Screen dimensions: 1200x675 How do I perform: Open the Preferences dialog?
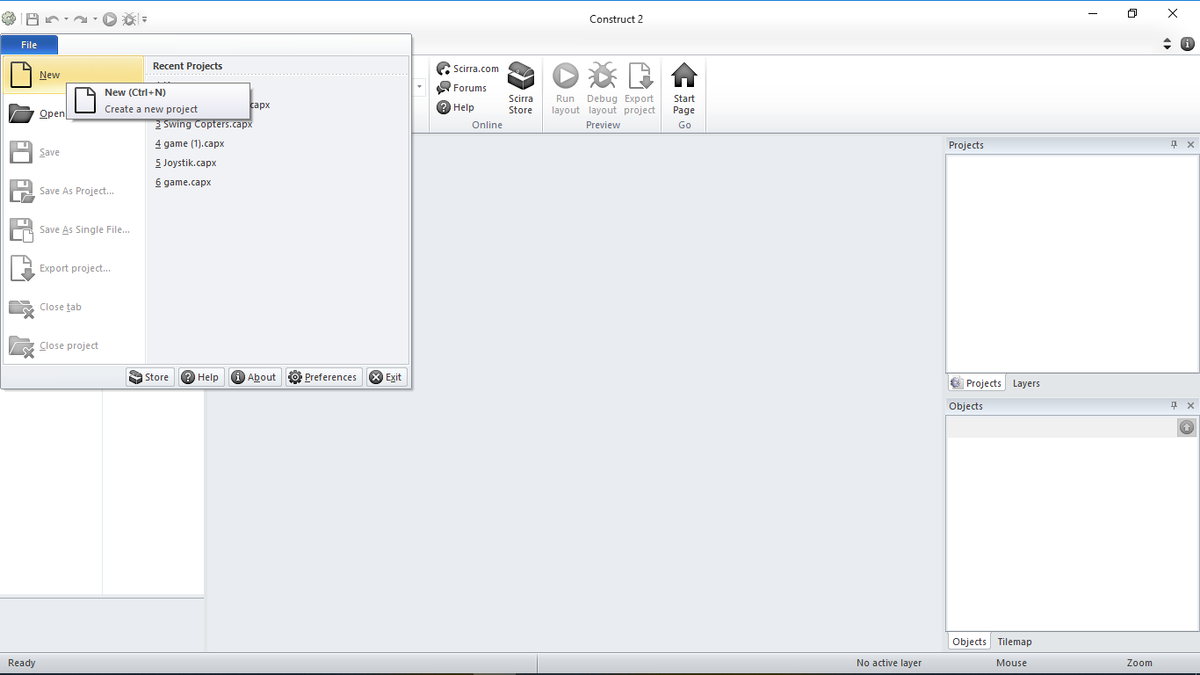click(x=323, y=376)
